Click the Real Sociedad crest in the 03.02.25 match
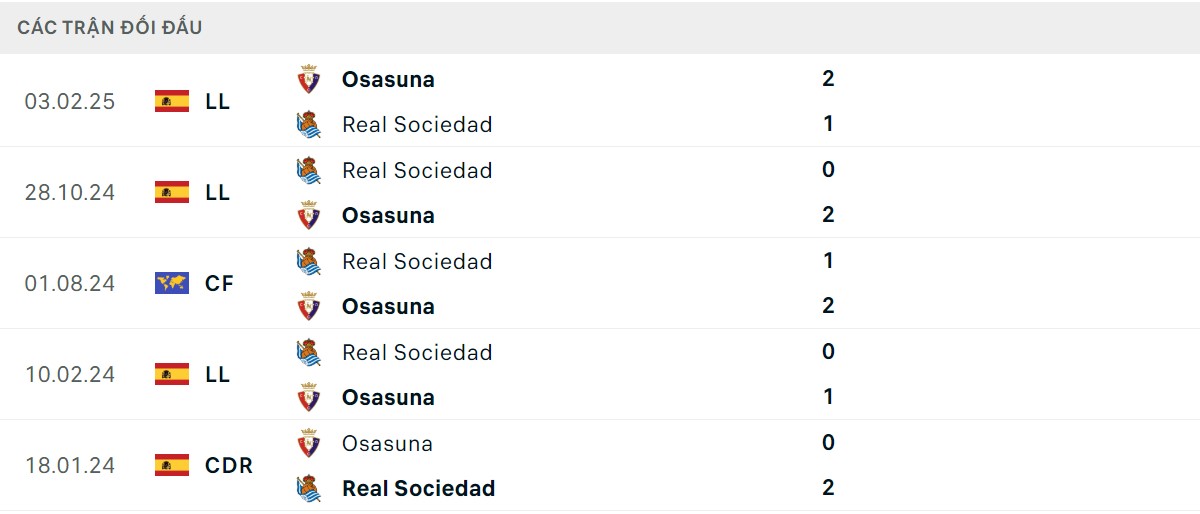1200x514 pixels. (309, 125)
